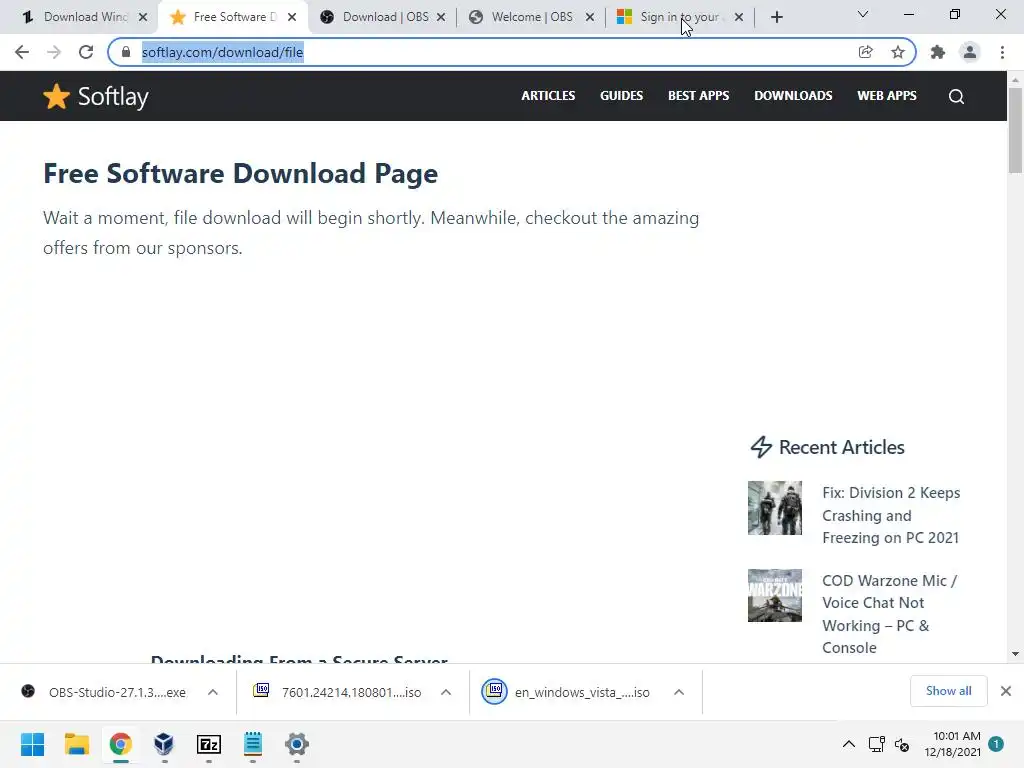Open the tab search chevron
Screen dimensions: 1024x768
(x=863, y=14)
